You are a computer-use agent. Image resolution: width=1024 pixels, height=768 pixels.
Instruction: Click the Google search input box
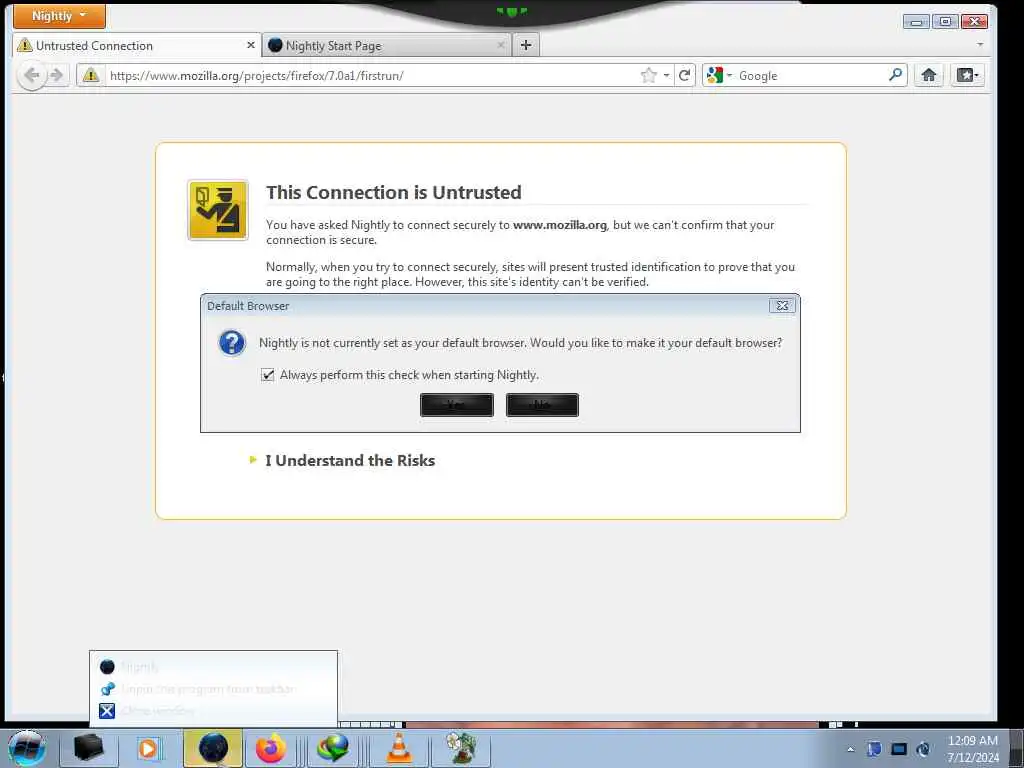pos(811,76)
